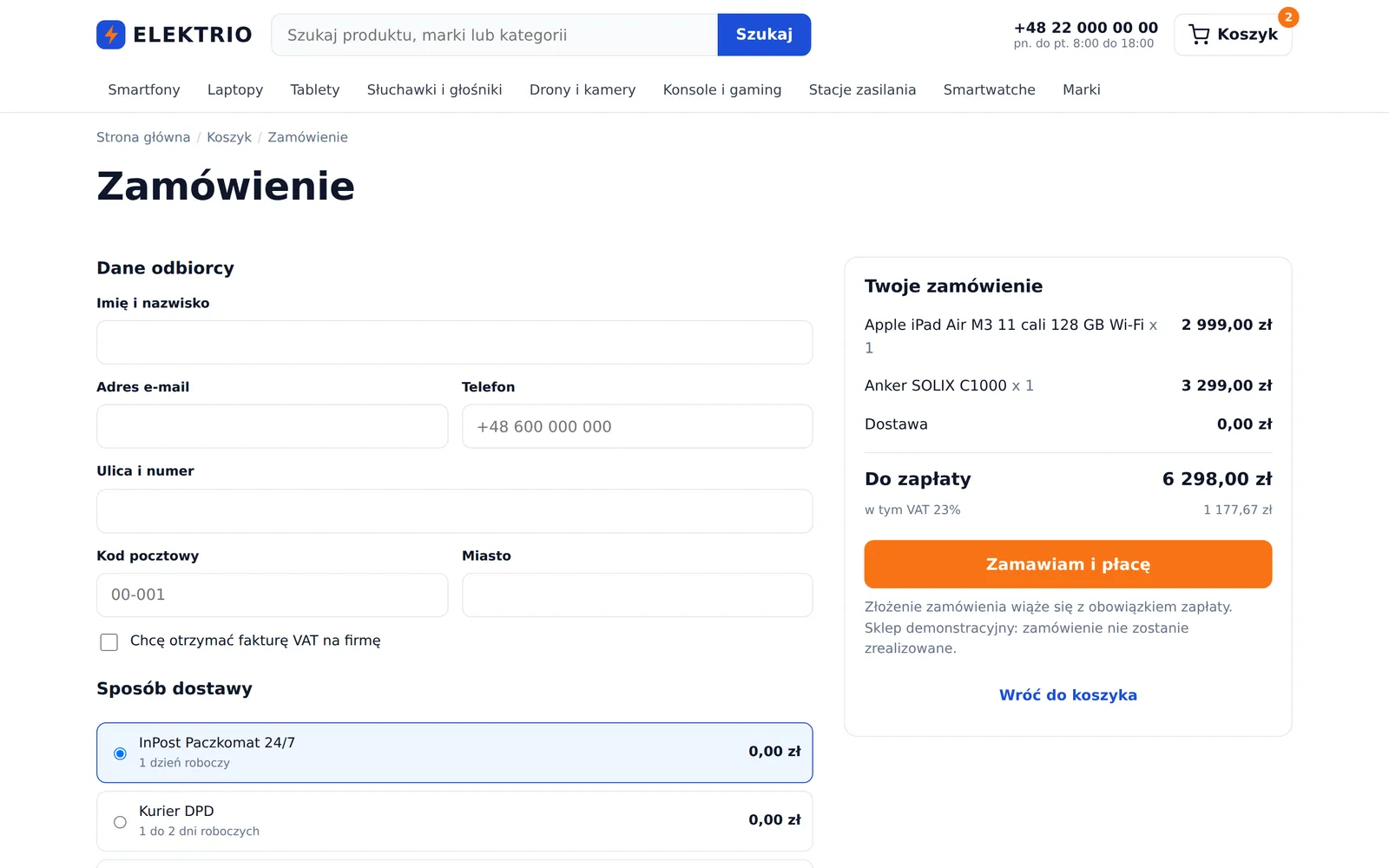Go to Stacje zasilania category
Viewport: 1389px width, 868px height.
tap(863, 89)
